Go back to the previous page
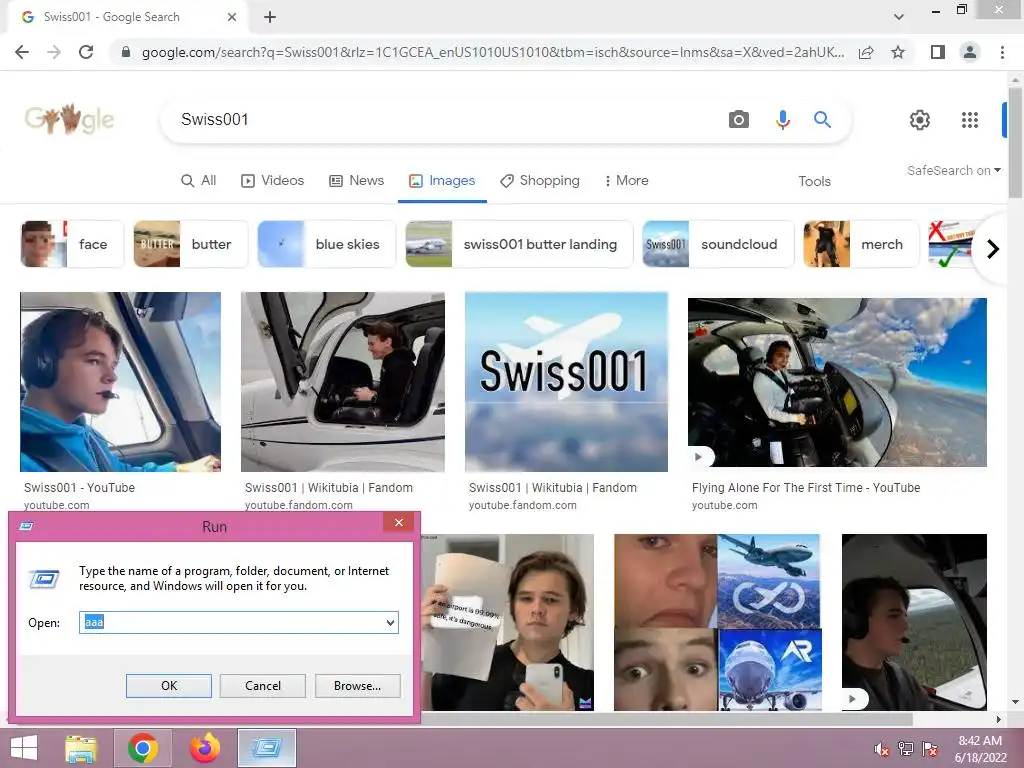Screen dimensions: 1024x768 pyautogui.click(x=22, y=52)
